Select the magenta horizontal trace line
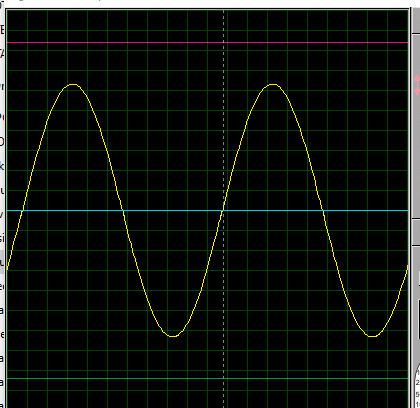The width and height of the screenshot is (420, 408). tap(207, 43)
